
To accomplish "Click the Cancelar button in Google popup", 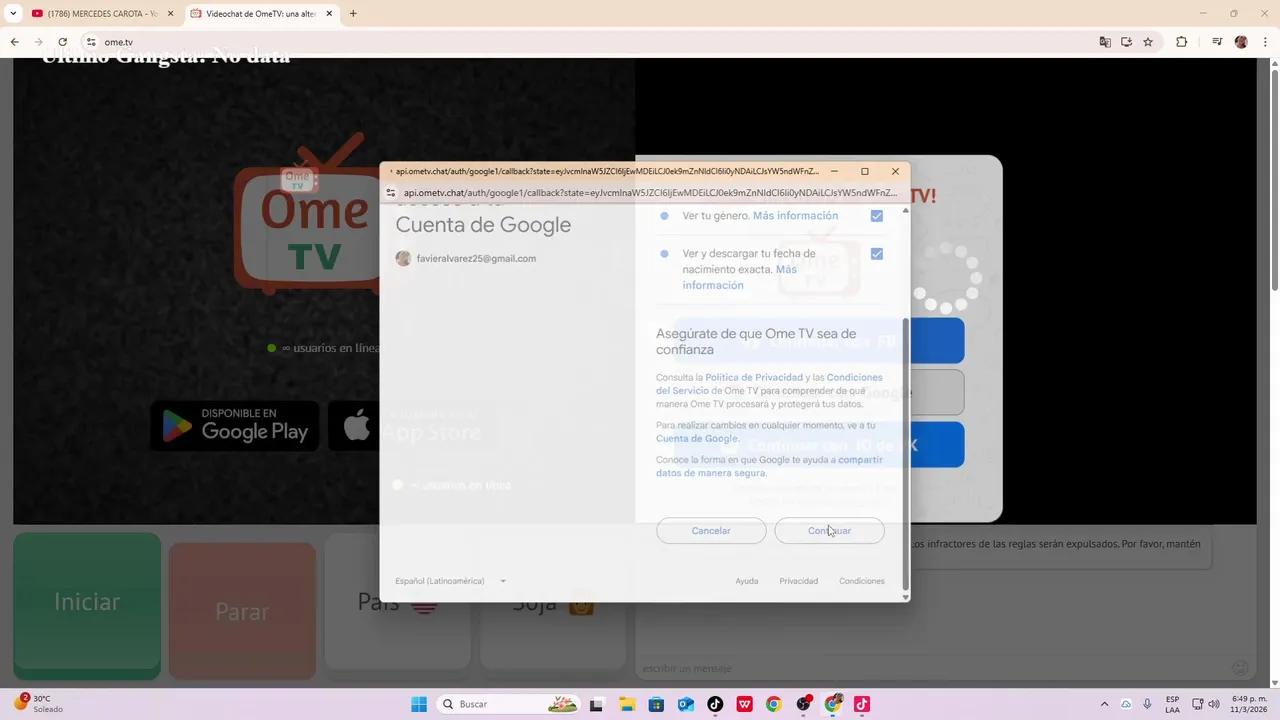I will pyautogui.click(x=711, y=531).
